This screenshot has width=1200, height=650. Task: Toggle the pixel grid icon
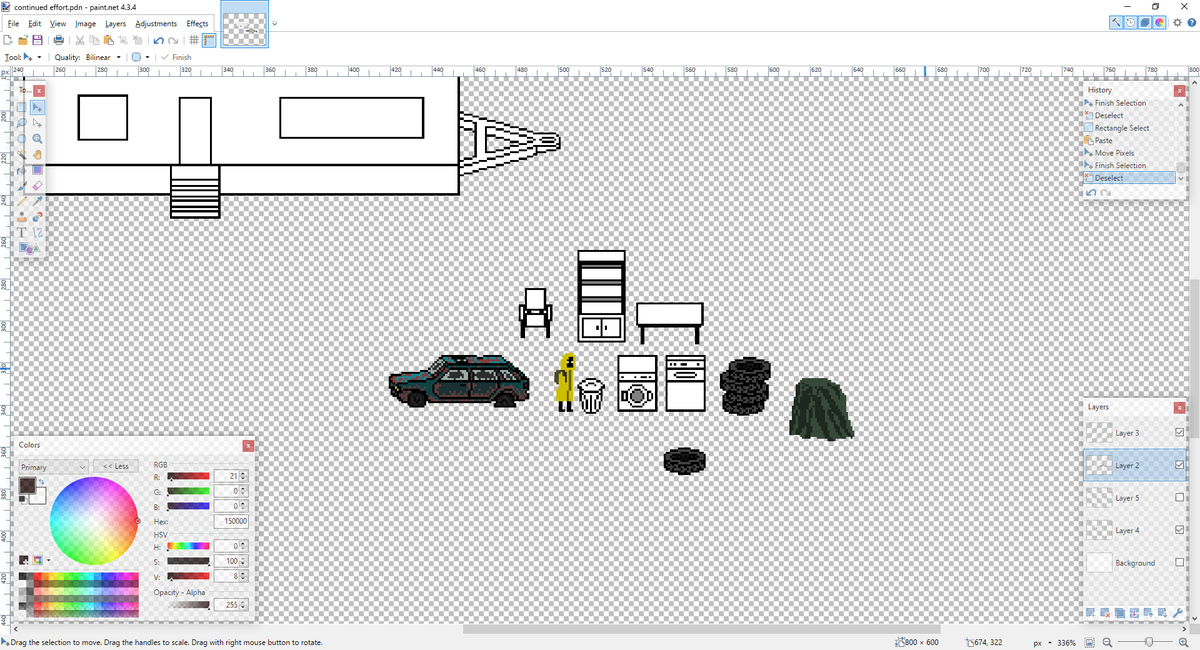coord(194,40)
